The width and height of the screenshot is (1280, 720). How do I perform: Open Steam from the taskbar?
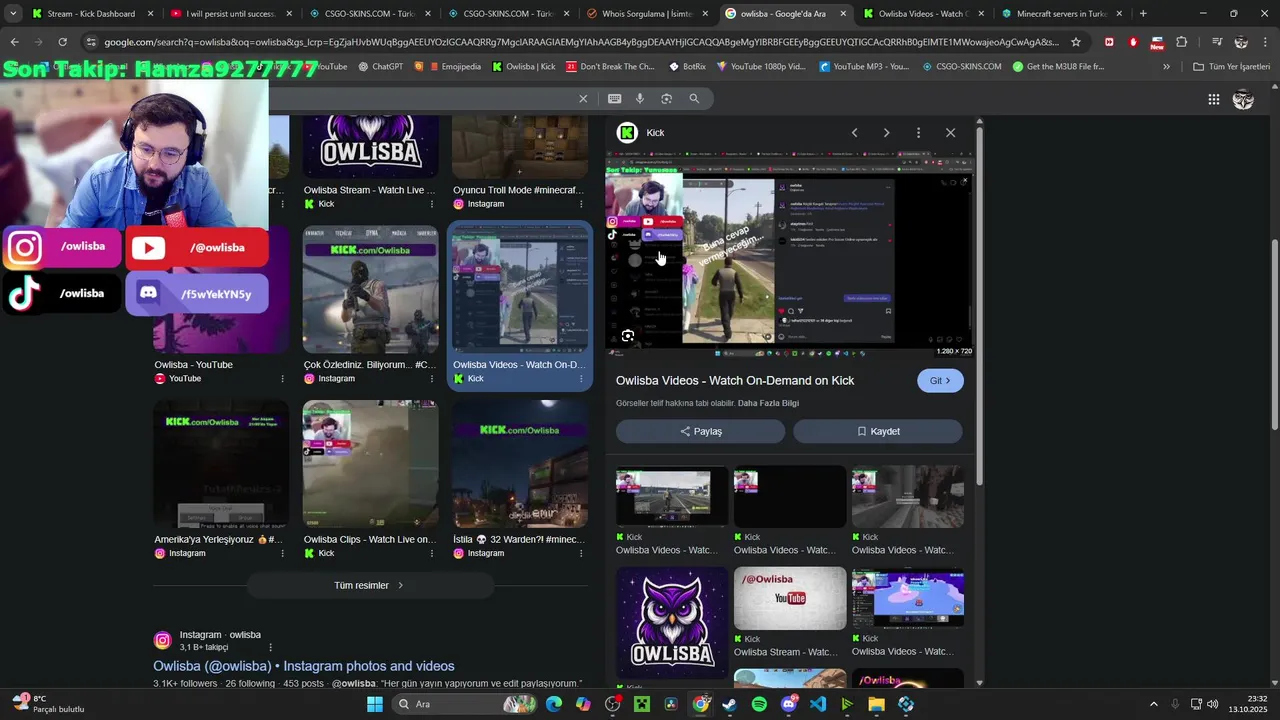tap(730, 704)
